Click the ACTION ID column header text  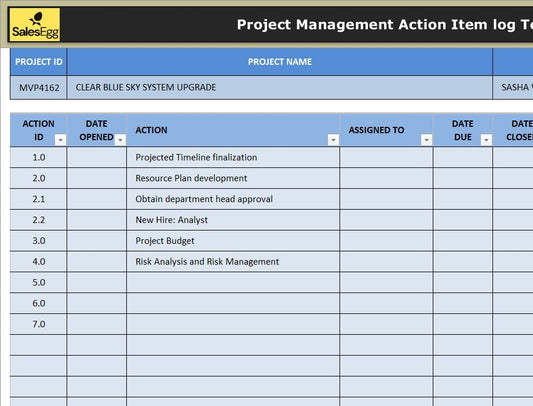point(38,130)
